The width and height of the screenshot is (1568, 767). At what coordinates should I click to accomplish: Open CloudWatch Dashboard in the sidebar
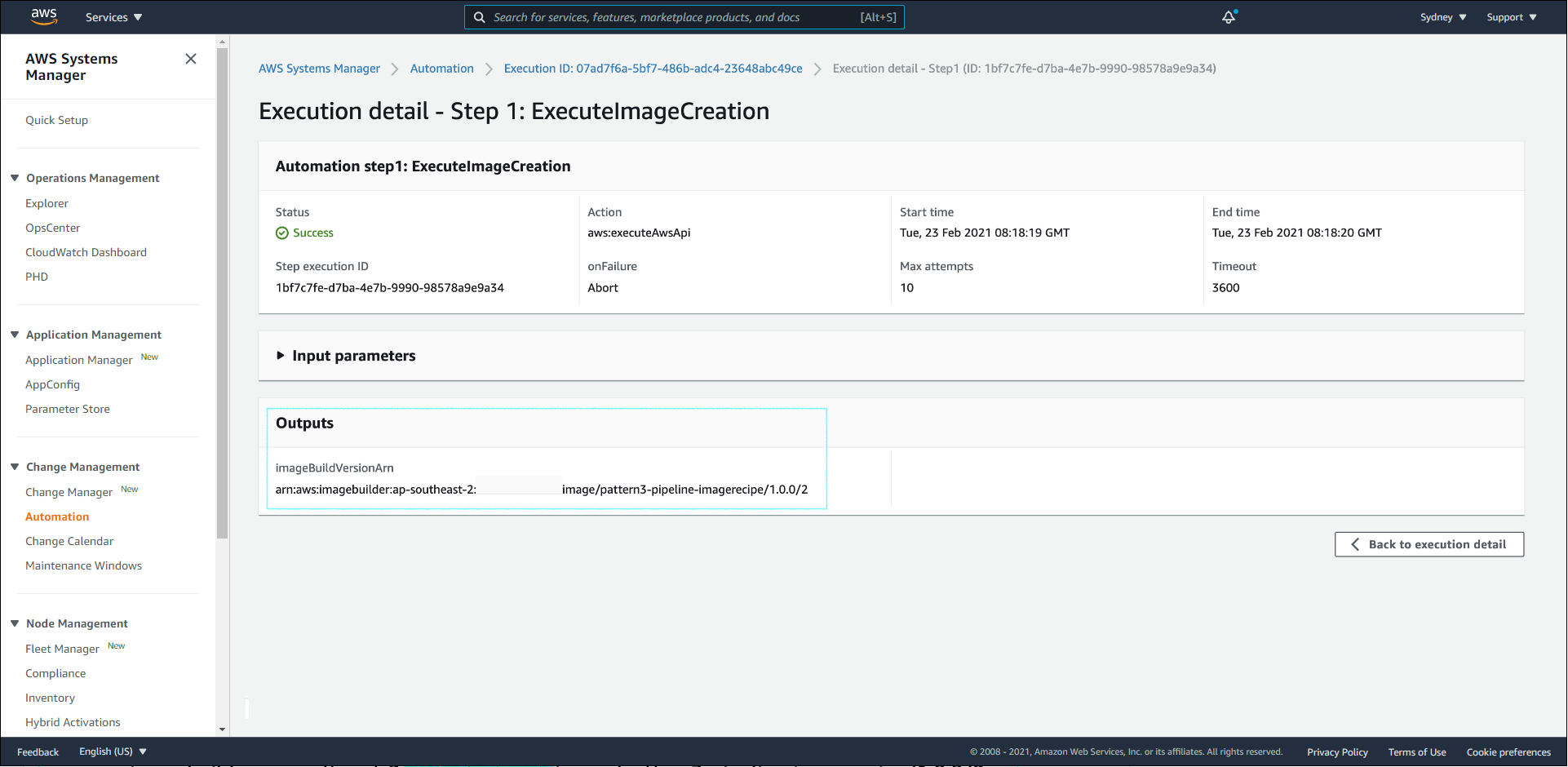tap(86, 252)
